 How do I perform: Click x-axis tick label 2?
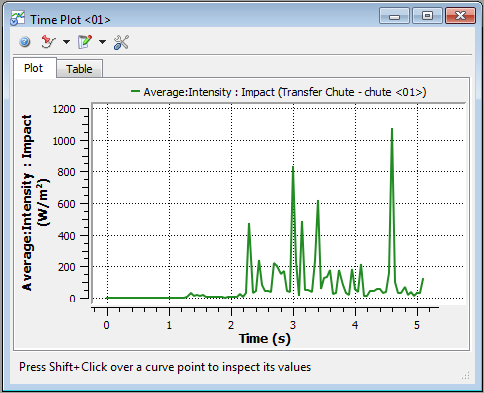pos(231,325)
